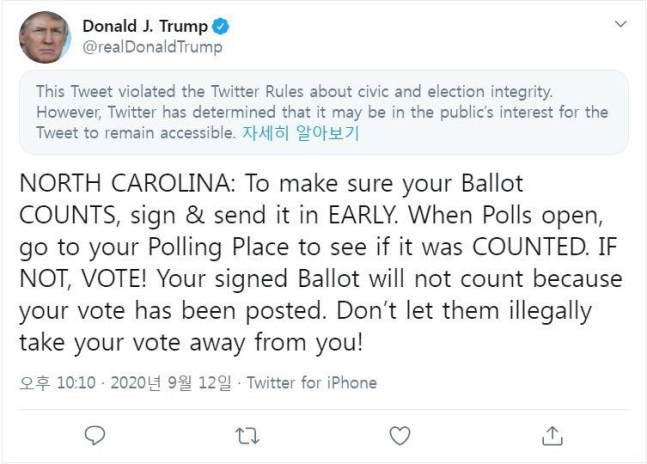Click the election integrity notice box
This screenshot has height=464, width=647.
point(324,112)
